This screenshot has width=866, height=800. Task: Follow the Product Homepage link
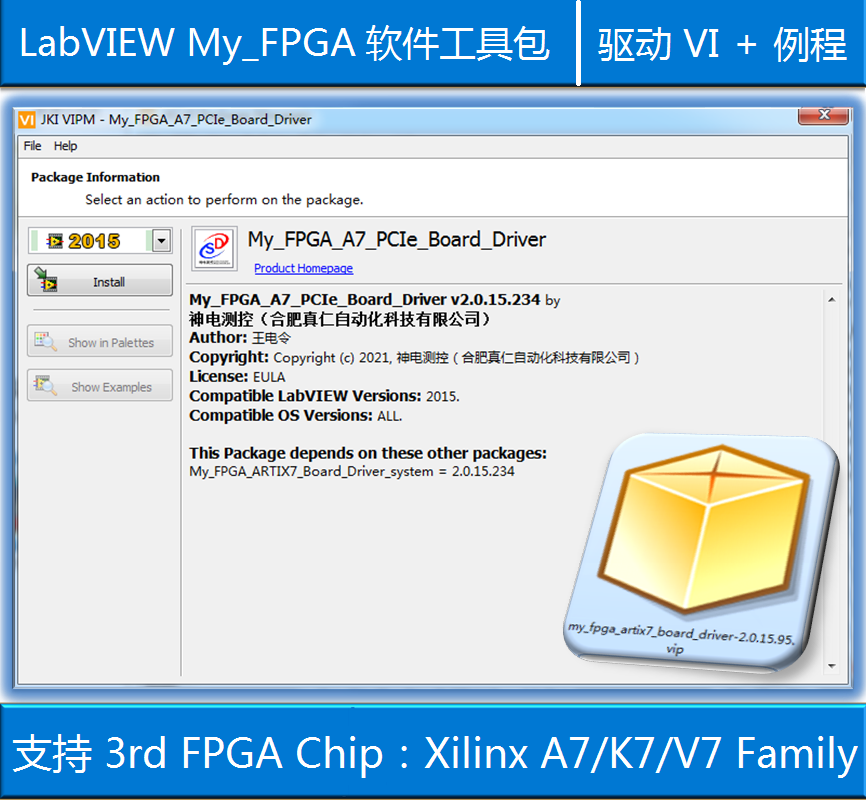[303, 267]
